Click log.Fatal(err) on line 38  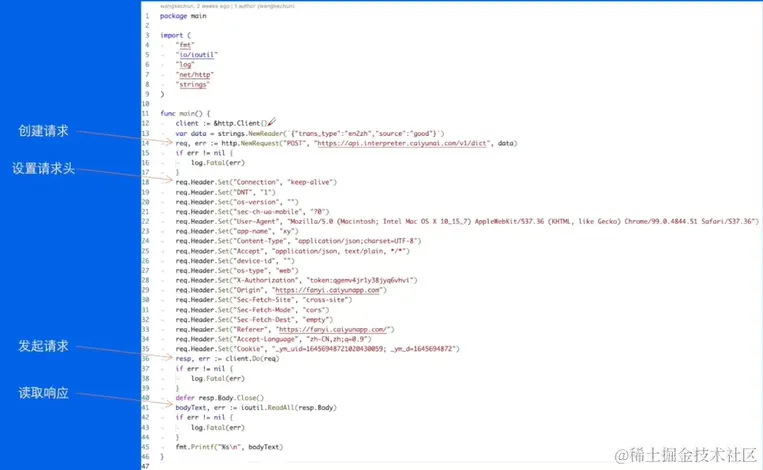tap(218, 379)
